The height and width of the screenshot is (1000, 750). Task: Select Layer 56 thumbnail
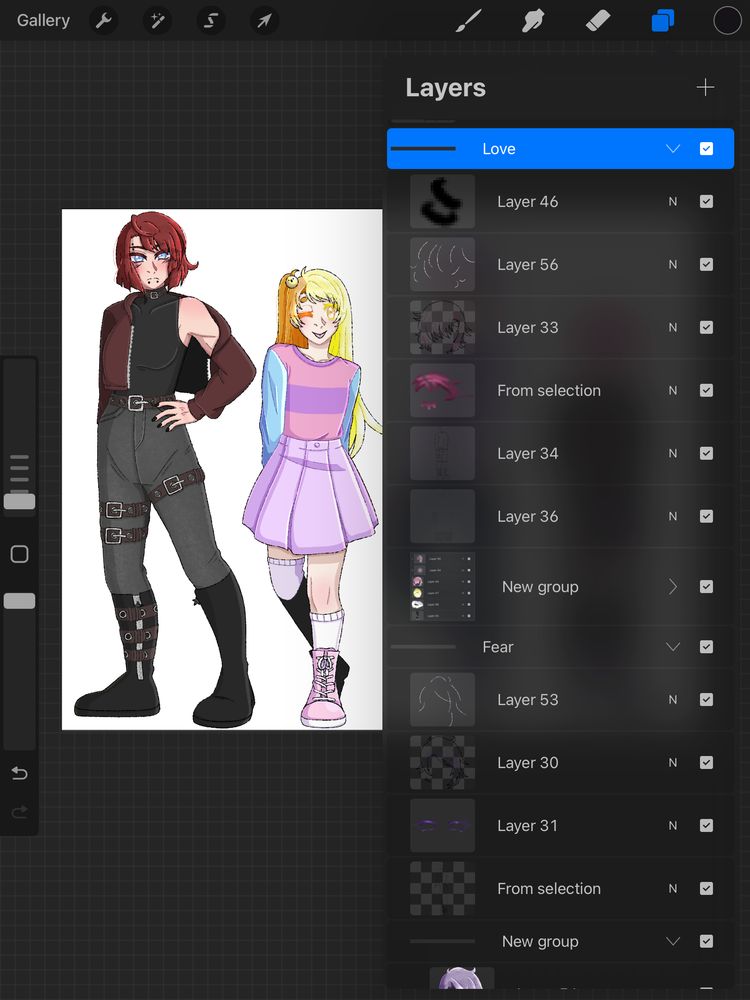(x=443, y=265)
